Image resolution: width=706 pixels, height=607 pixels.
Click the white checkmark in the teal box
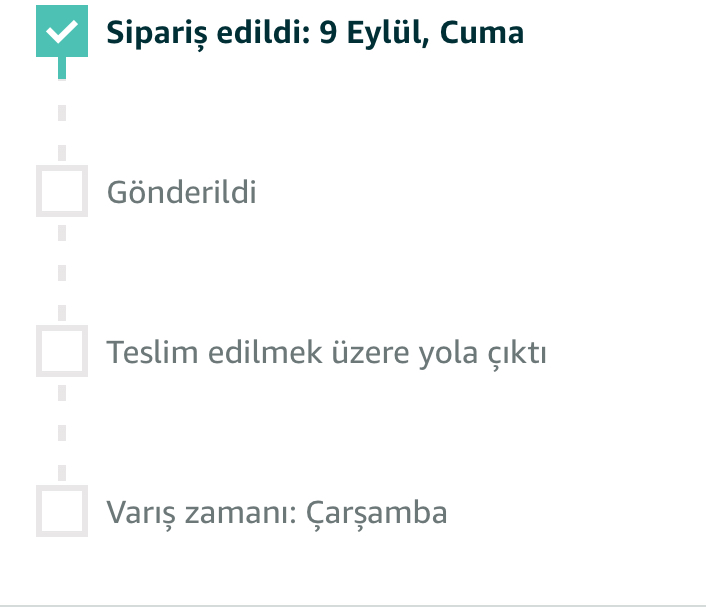(x=62, y=31)
